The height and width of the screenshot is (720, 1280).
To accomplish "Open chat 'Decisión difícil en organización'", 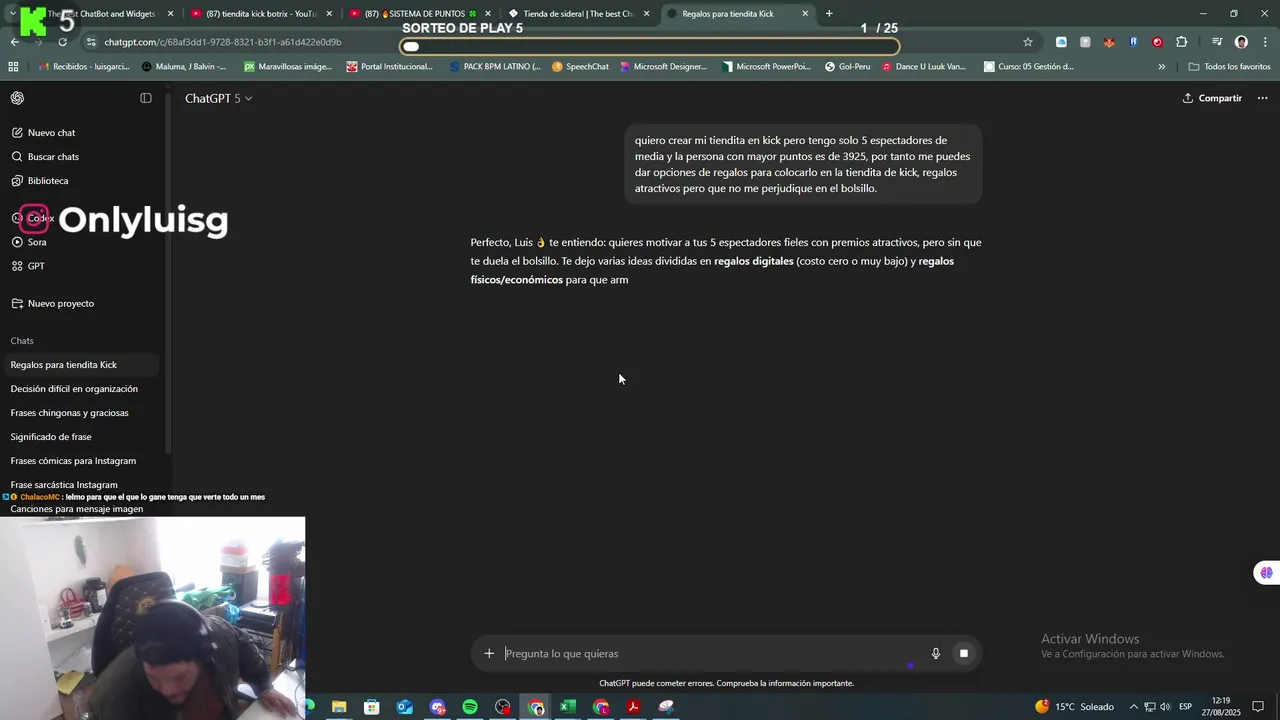I will click(x=74, y=389).
